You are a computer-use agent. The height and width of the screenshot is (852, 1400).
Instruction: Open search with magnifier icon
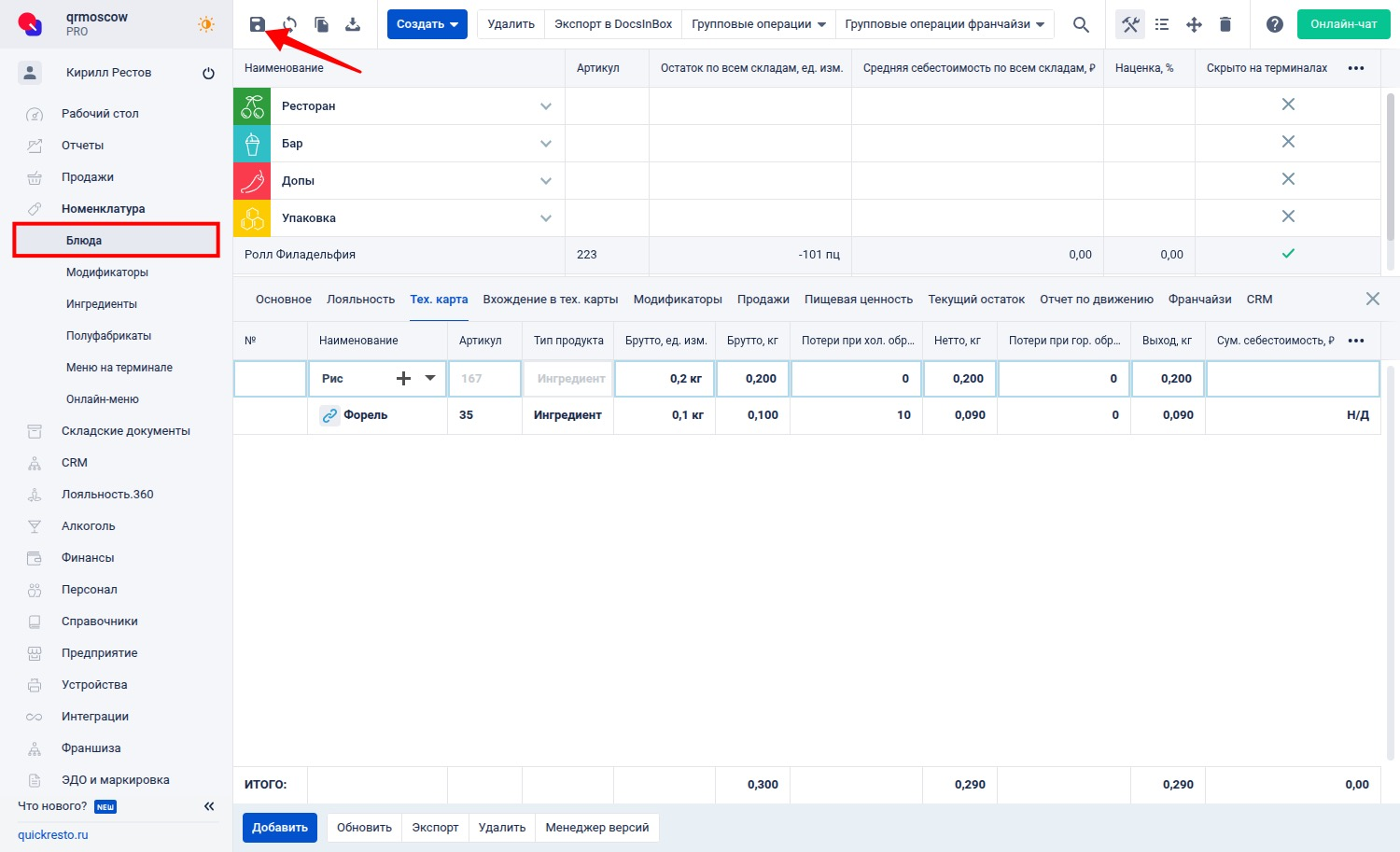[x=1081, y=24]
